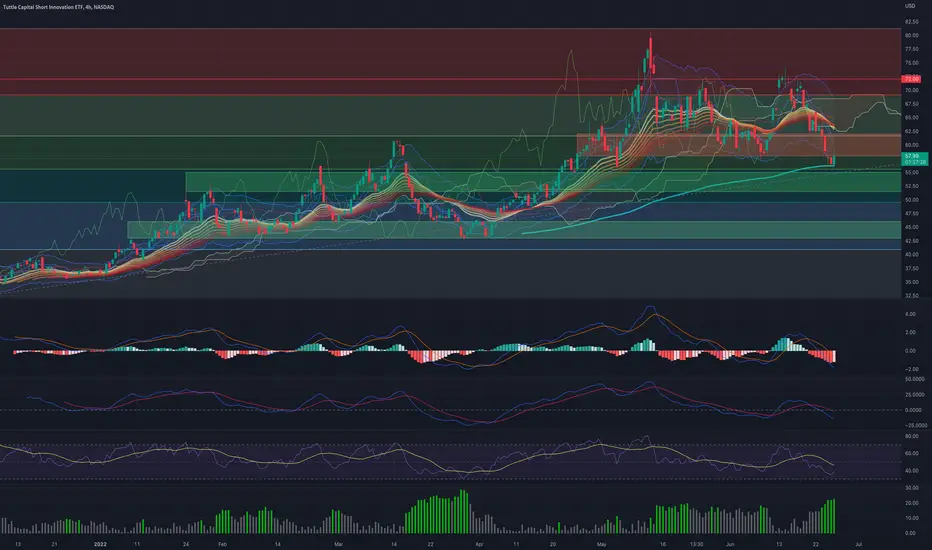Click the 65.00 price axis label

[x=911, y=118]
